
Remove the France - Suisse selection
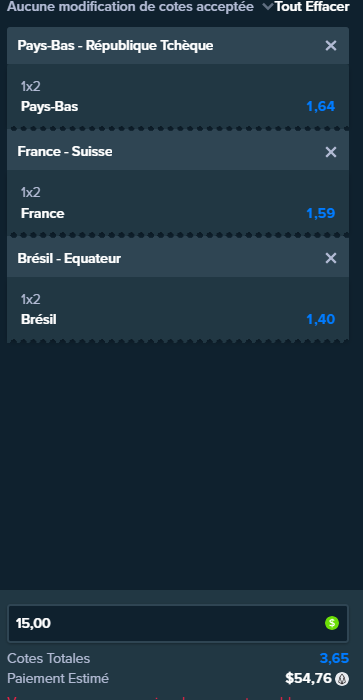331,152
